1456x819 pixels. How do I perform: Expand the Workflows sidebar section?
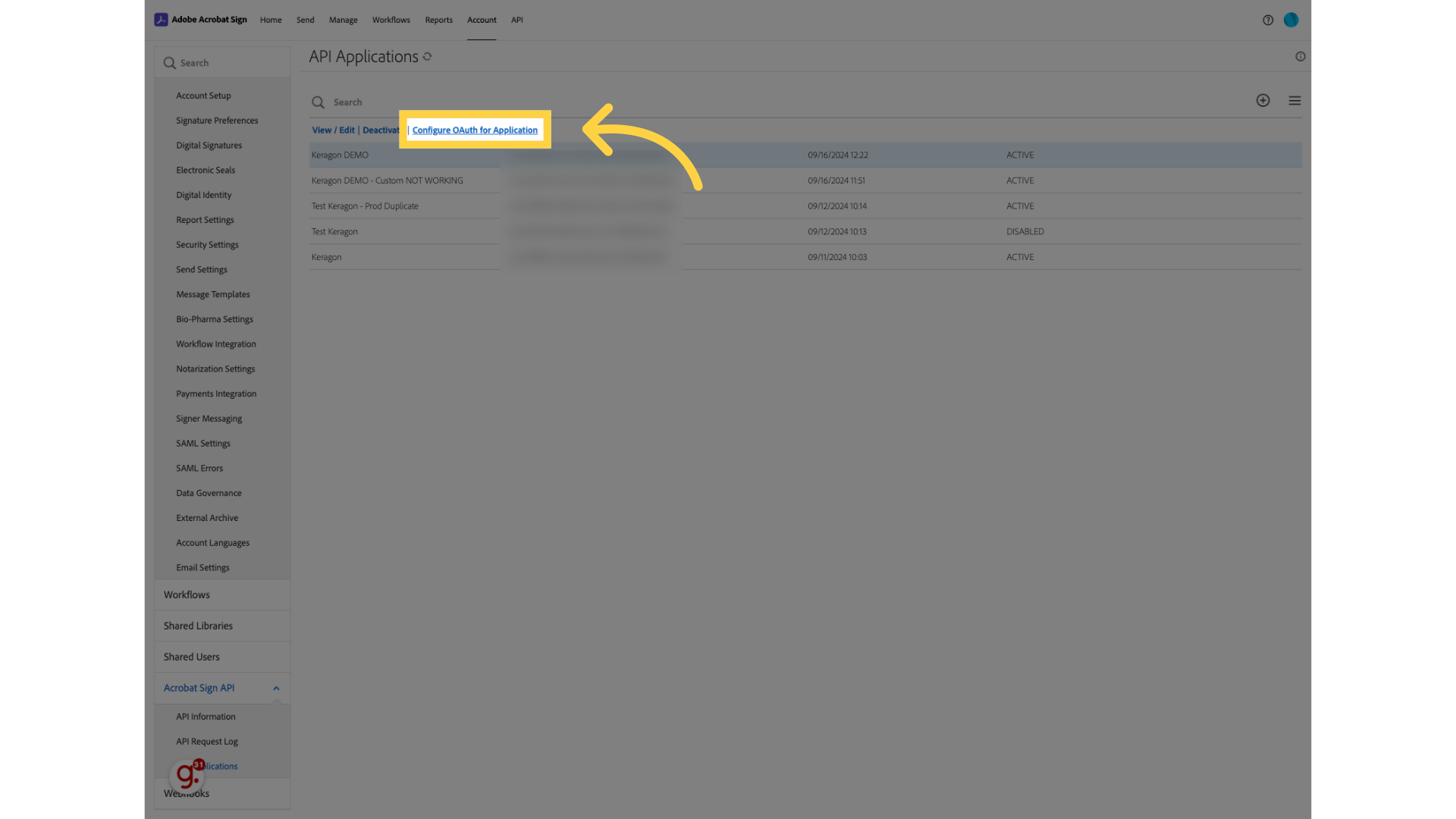click(223, 595)
